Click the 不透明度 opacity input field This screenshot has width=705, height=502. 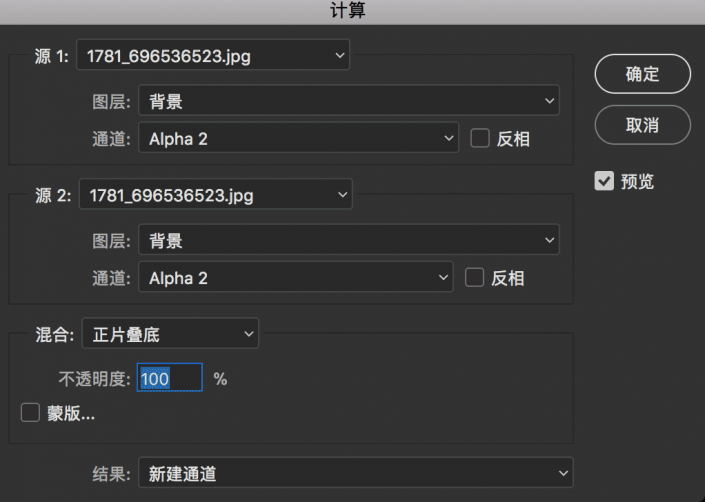point(169,379)
